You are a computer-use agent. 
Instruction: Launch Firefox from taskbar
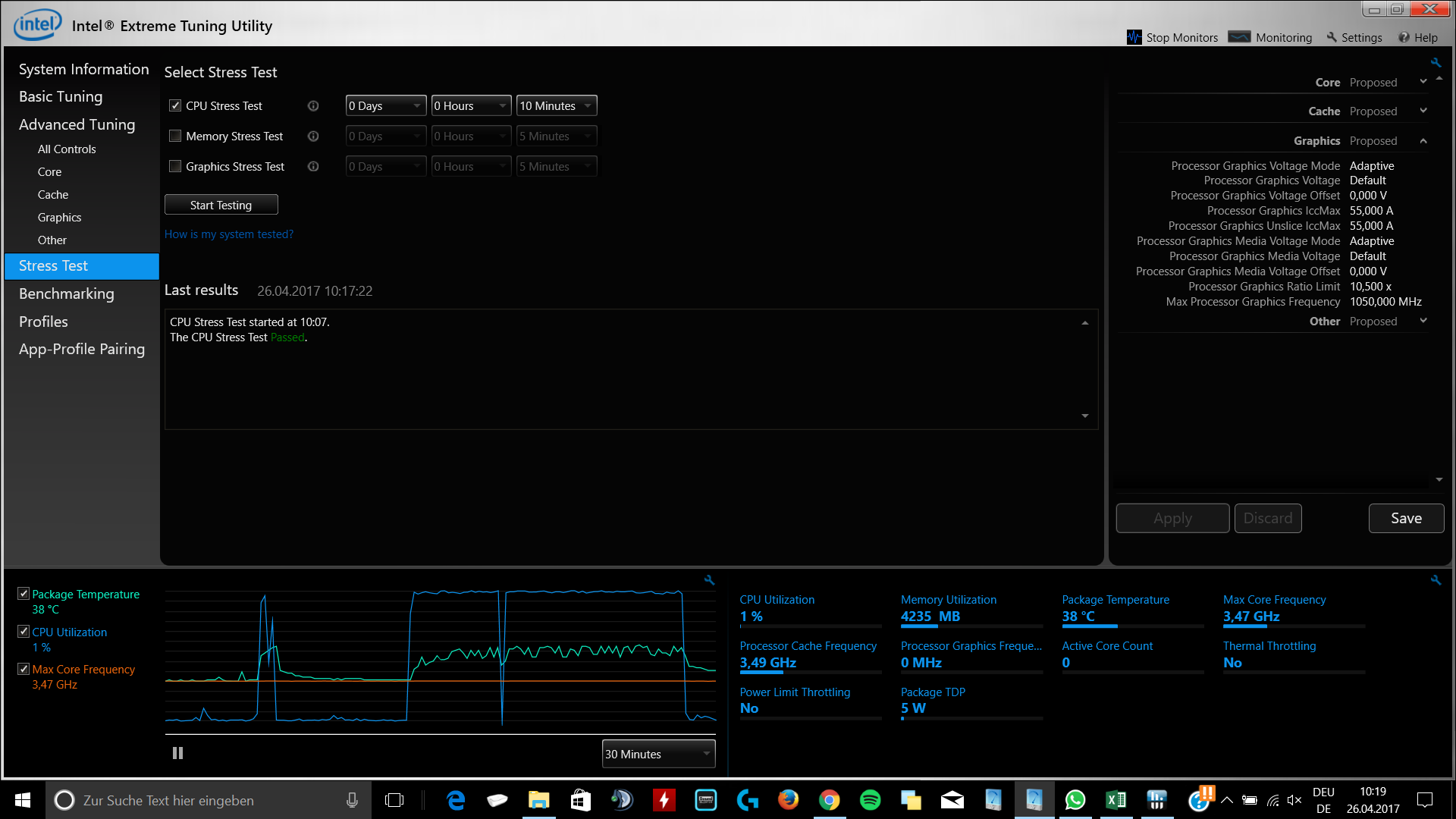tap(788, 800)
